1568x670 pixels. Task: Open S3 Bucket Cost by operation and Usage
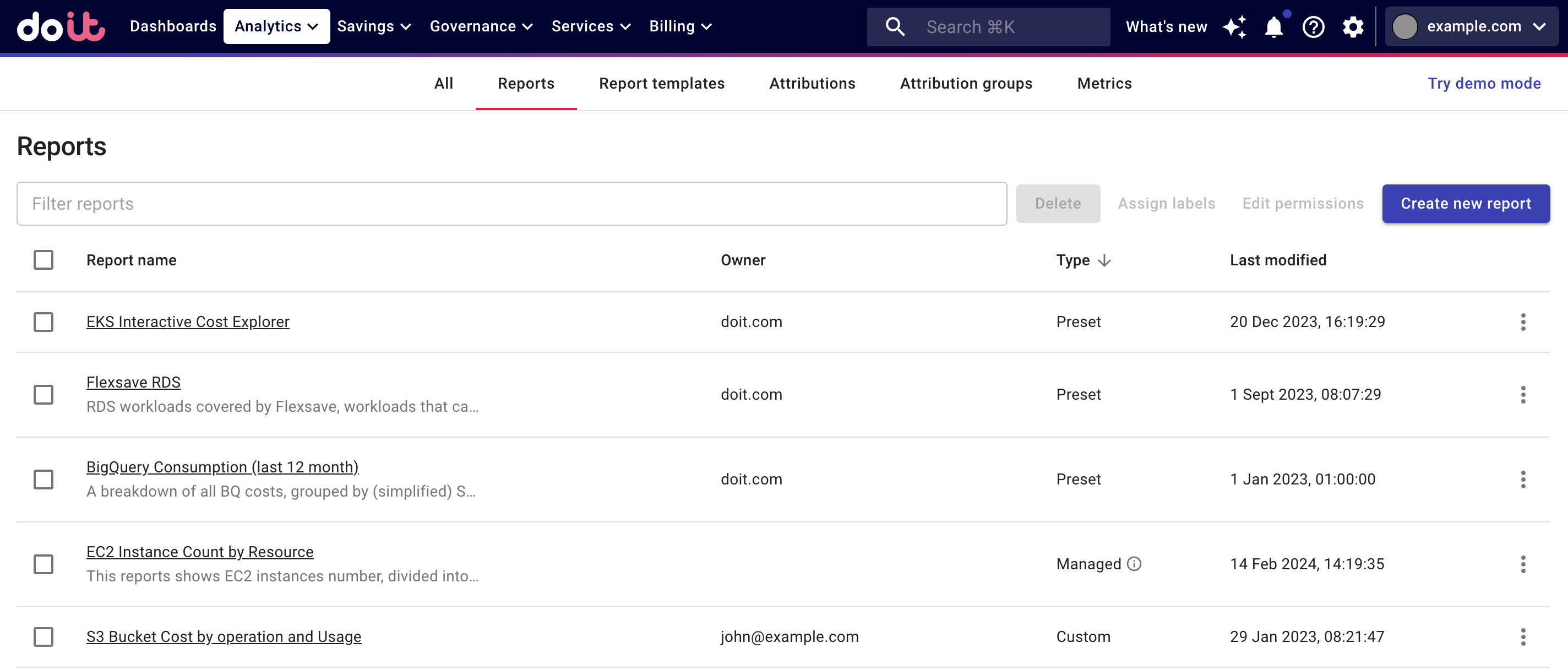224,636
